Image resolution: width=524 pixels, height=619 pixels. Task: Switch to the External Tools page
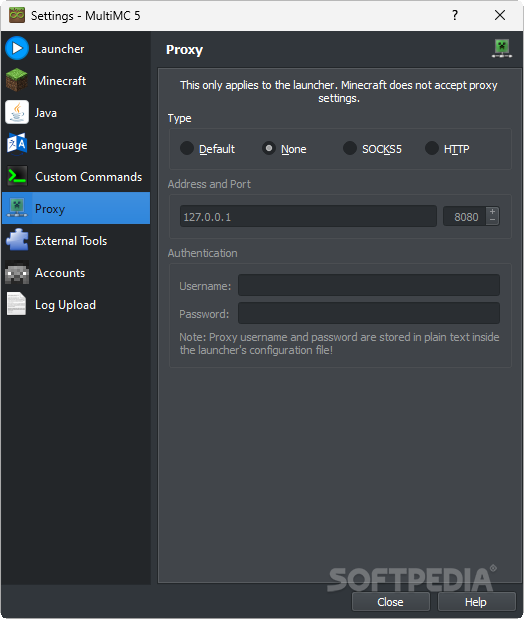click(76, 240)
